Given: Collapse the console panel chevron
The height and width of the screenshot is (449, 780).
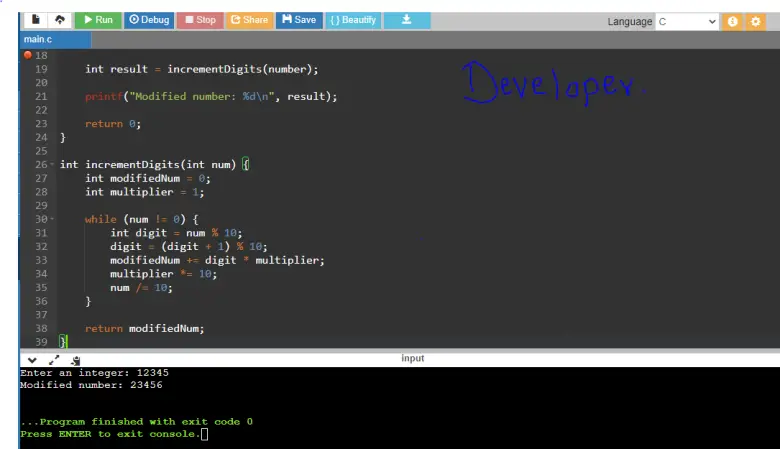Looking at the screenshot, I should pyautogui.click(x=32, y=360).
